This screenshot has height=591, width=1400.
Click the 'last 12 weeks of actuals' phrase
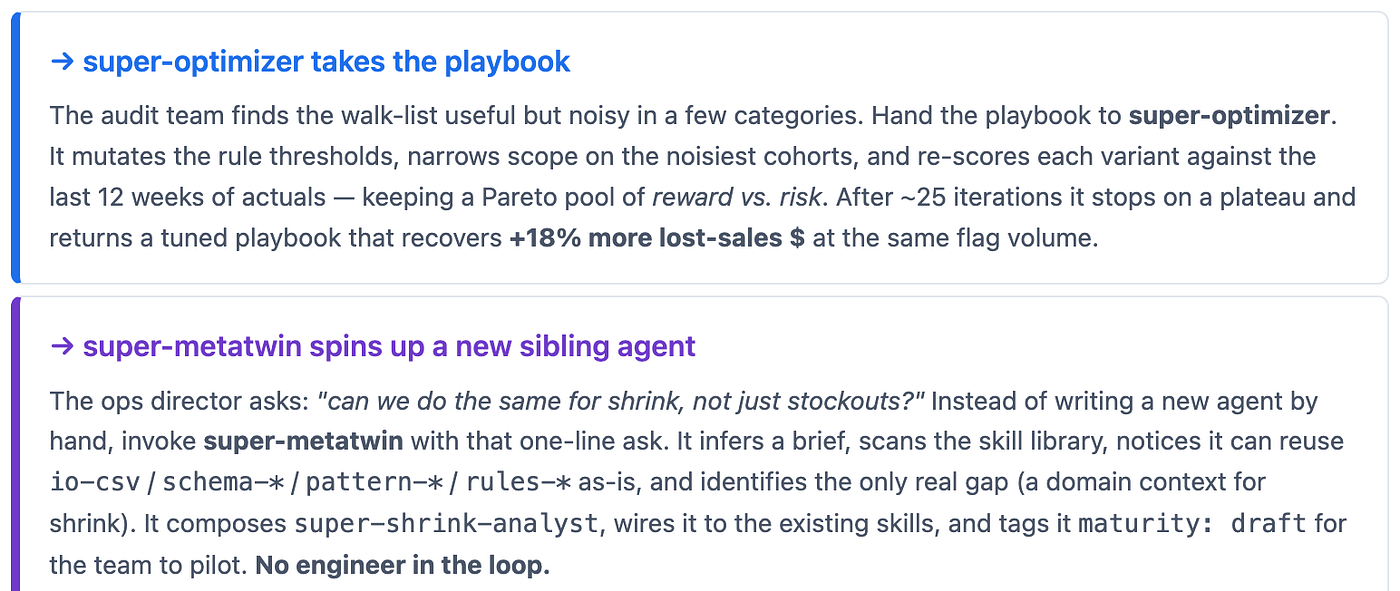188,198
